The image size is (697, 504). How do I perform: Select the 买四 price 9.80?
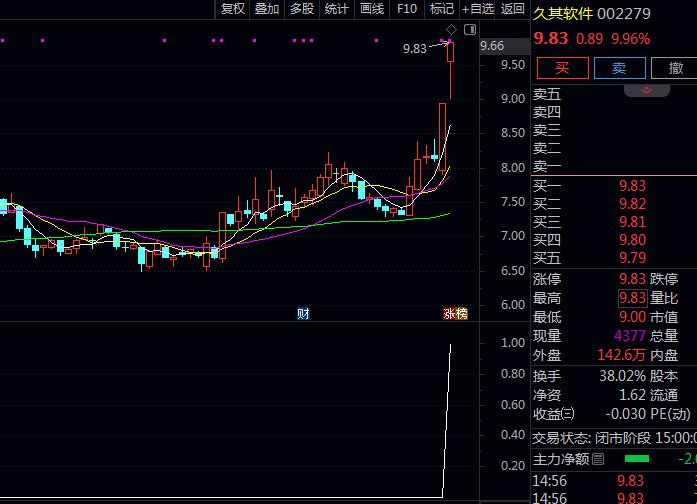click(632, 240)
